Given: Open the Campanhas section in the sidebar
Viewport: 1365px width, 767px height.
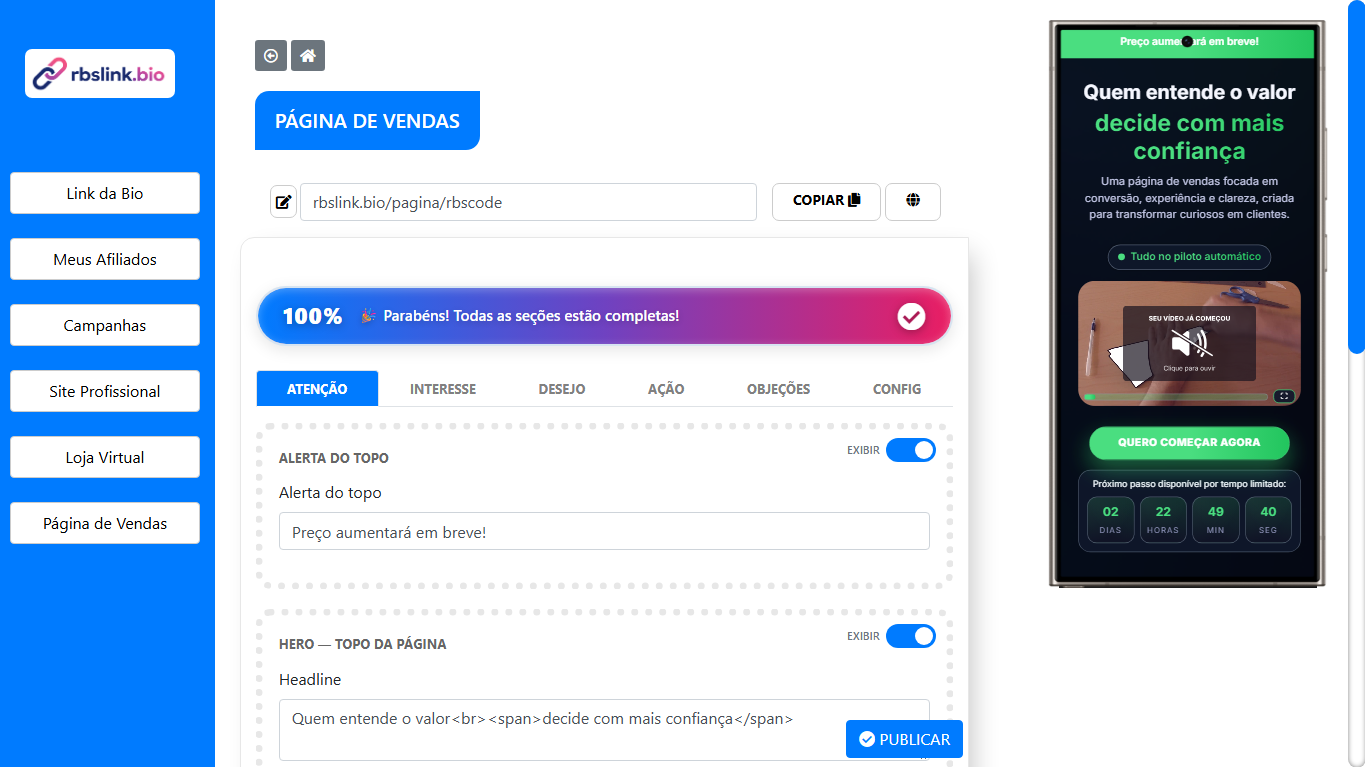Looking at the screenshot, I should [x=104, y=325].
